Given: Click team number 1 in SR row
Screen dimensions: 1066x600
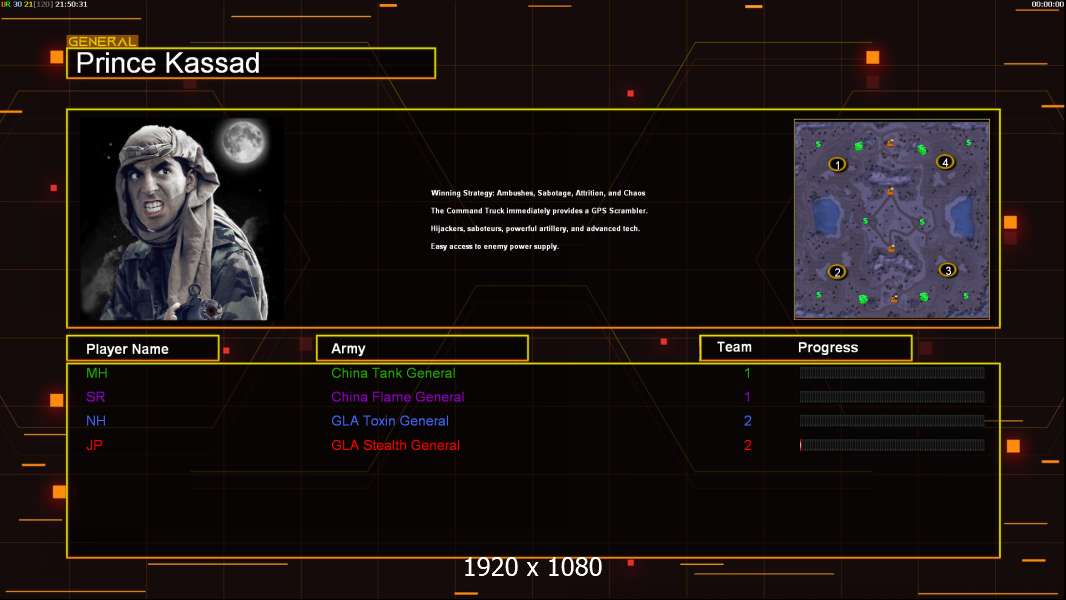Looking at the screenshot, I should pos(747,397).
